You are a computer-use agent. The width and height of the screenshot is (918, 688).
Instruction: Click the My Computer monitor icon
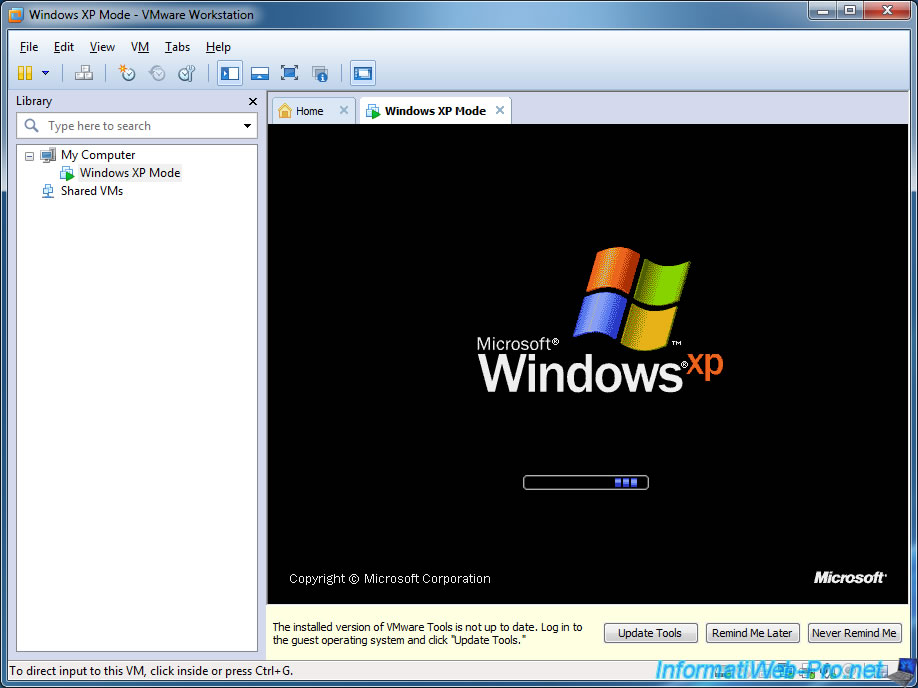[48, 155]
